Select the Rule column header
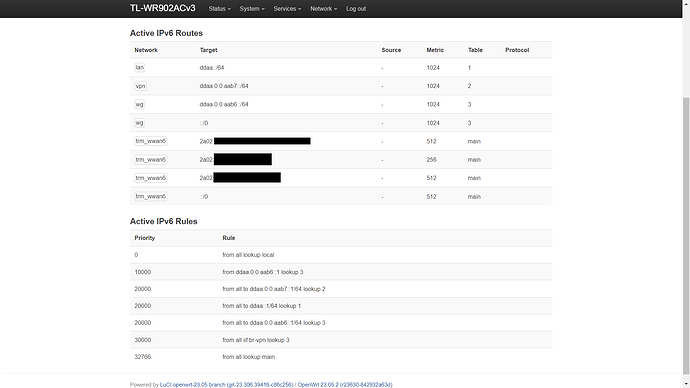The image size is (690, 388). tap(229, 238)
